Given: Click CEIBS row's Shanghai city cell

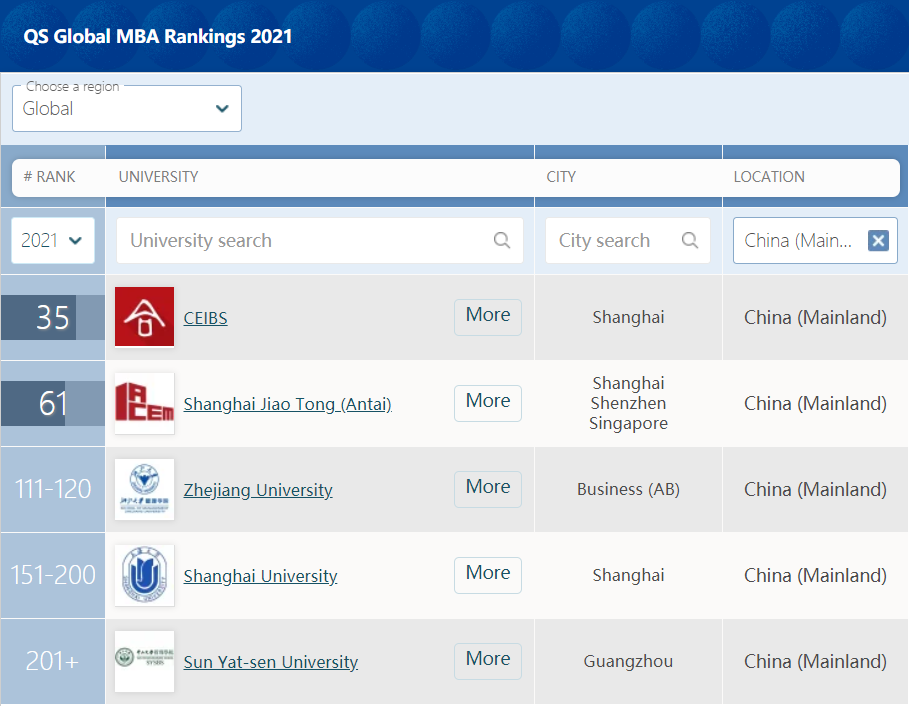Looking at the screenshot, I should [628, 317].
